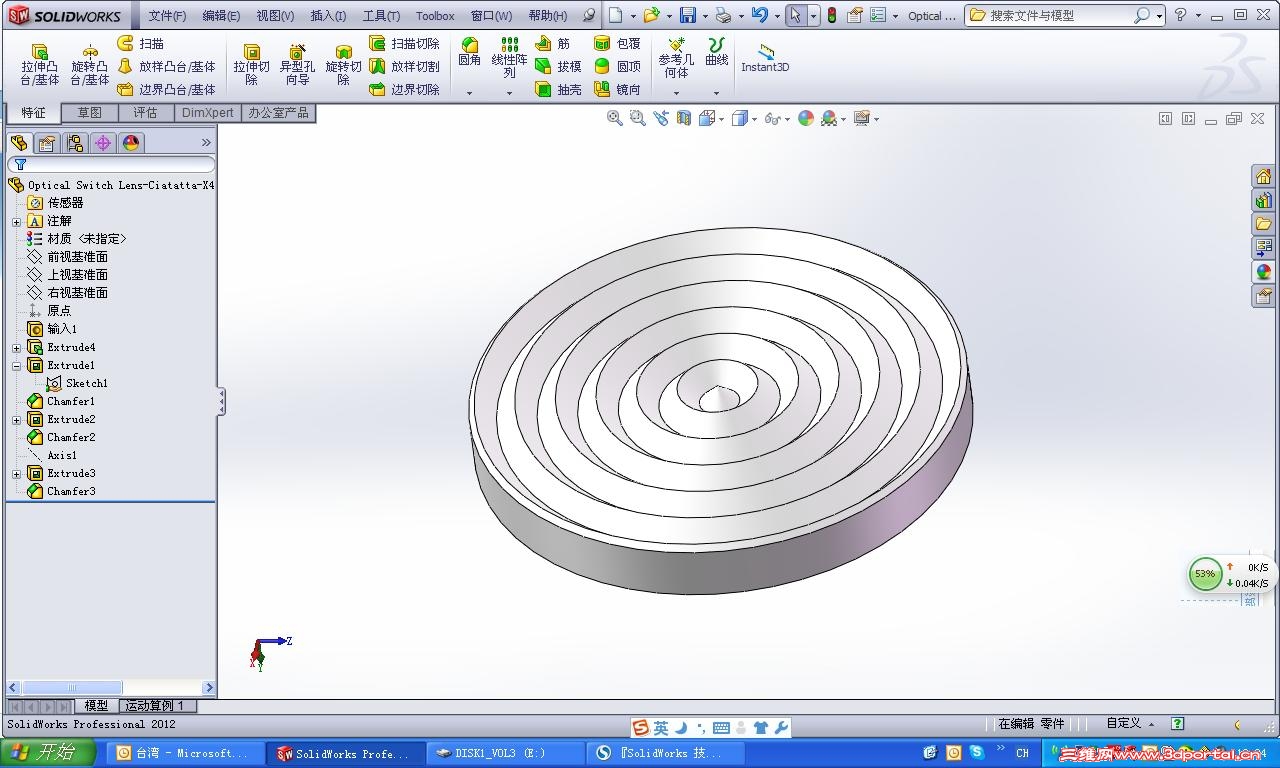Viewport: 1280px width, 768px height.
Task: Toggle Instant3D mode
Action: [765, 58]
